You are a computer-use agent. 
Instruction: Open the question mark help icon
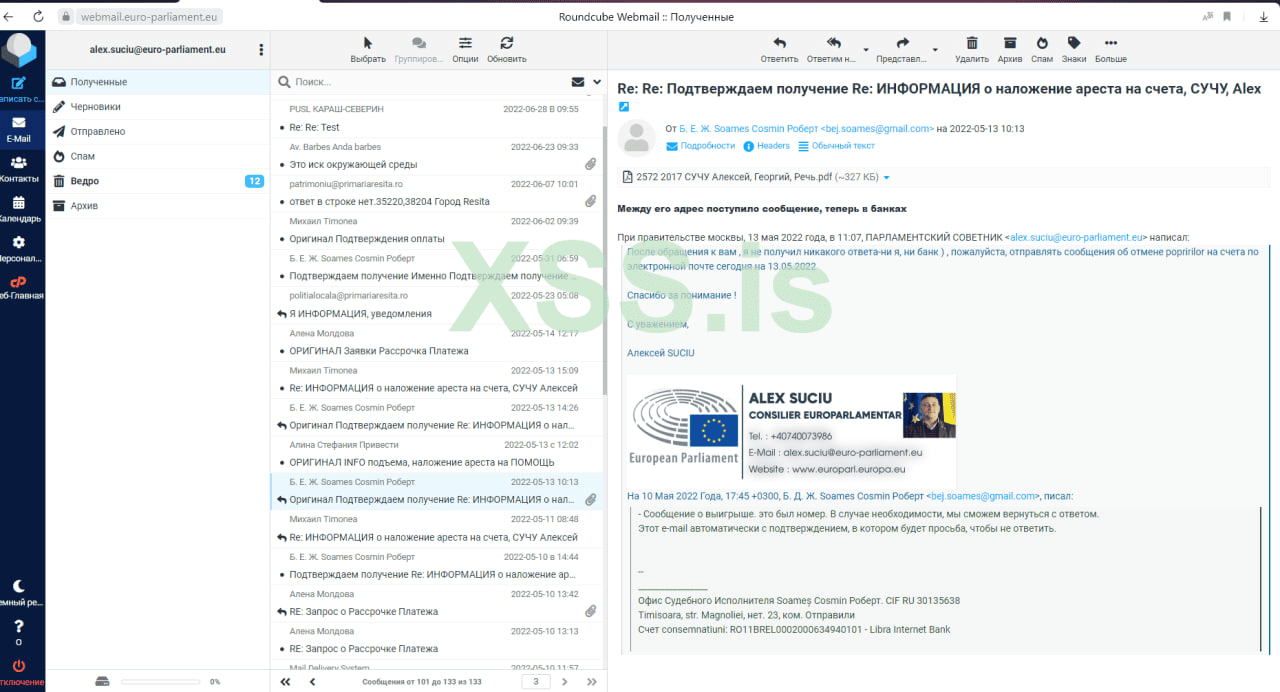pos(19,633)
